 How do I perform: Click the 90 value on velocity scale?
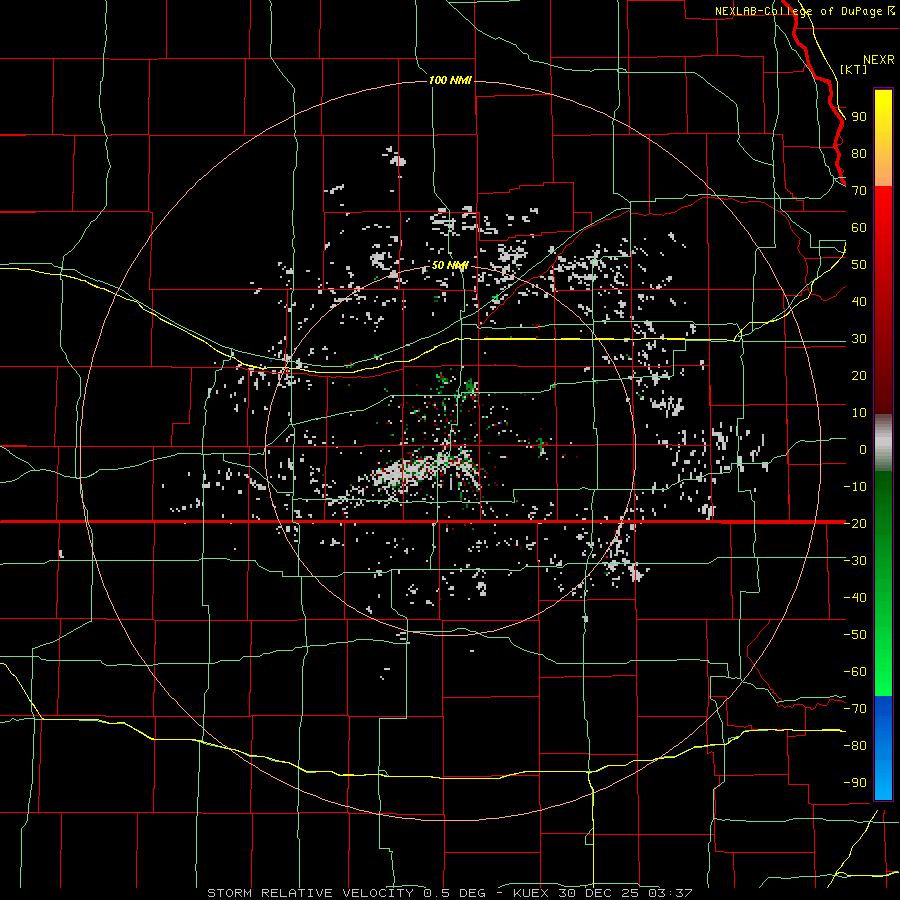click(x=859, y=117)
